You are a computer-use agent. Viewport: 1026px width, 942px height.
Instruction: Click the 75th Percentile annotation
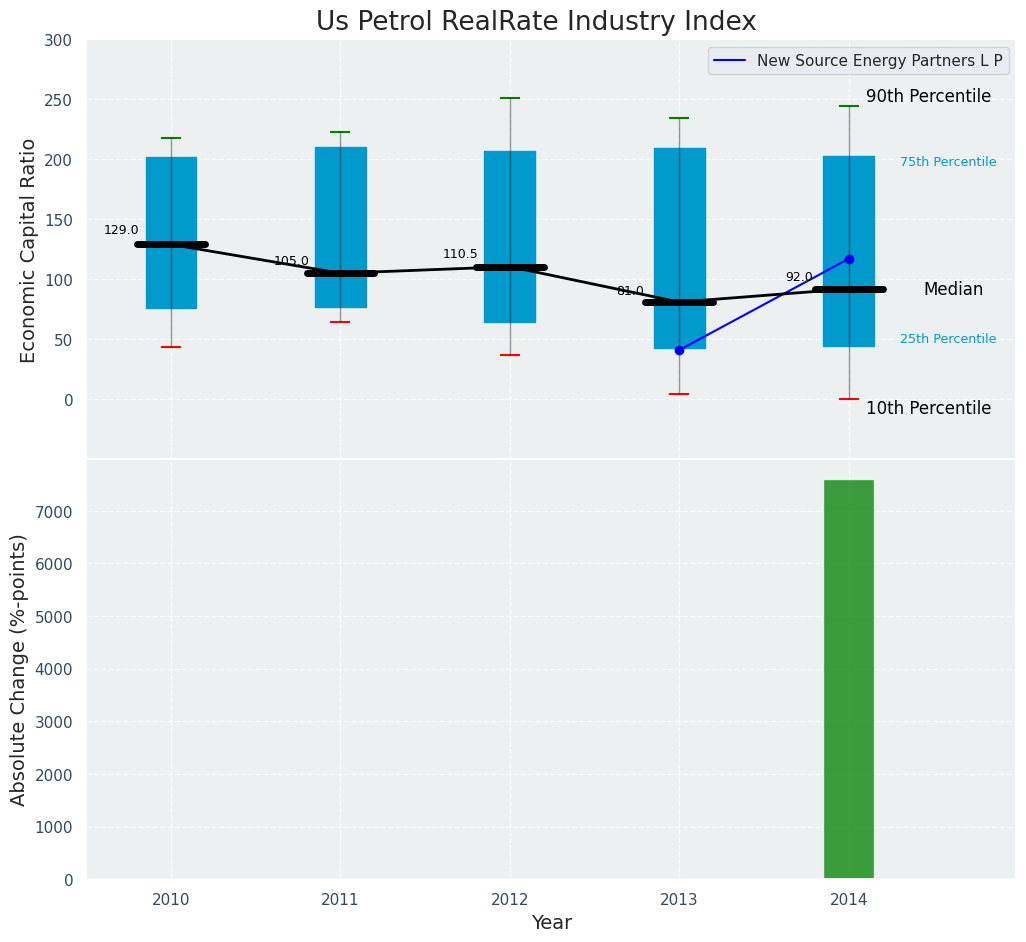click(947, 162)
